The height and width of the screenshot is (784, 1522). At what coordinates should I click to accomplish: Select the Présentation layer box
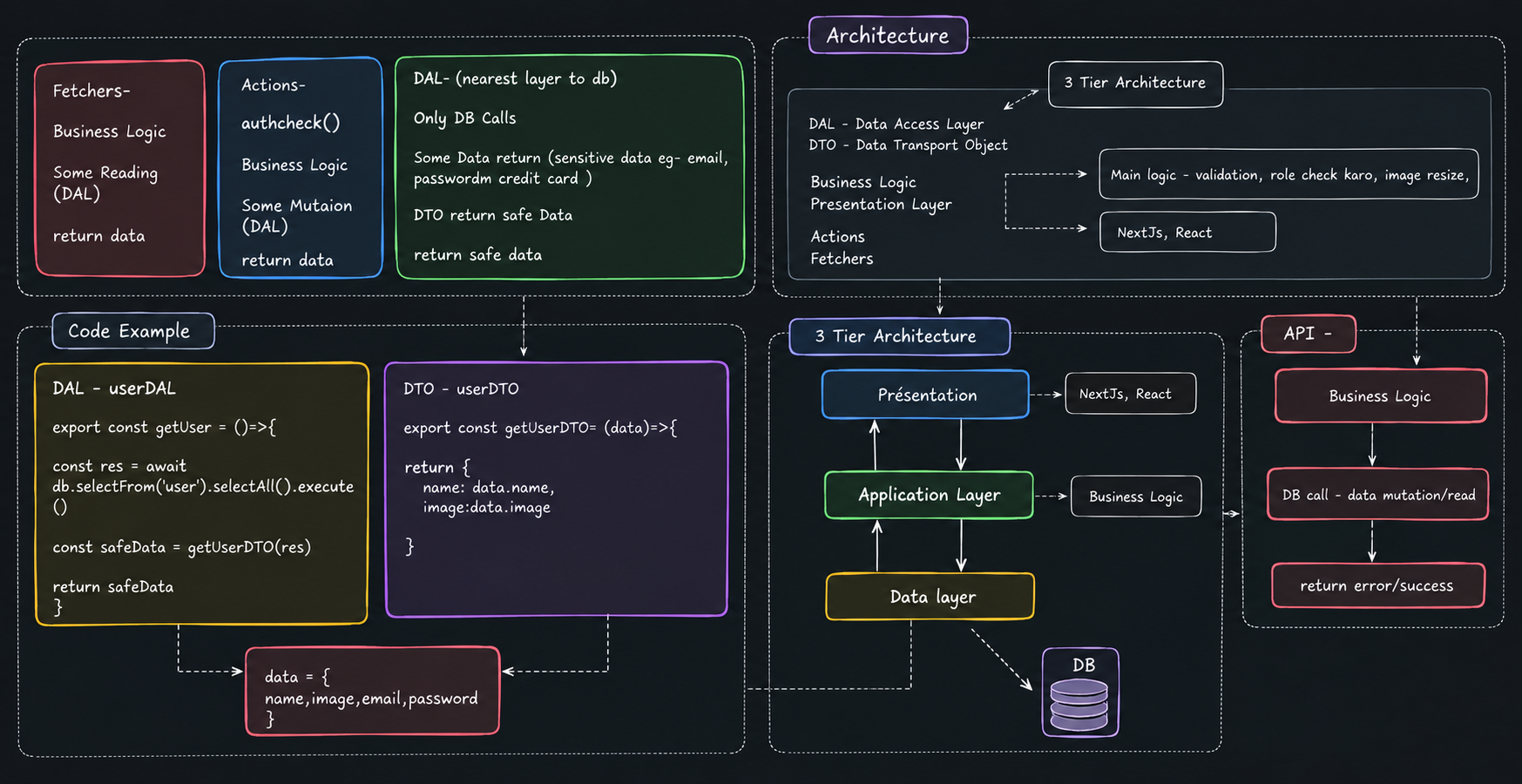coord(925,395)
